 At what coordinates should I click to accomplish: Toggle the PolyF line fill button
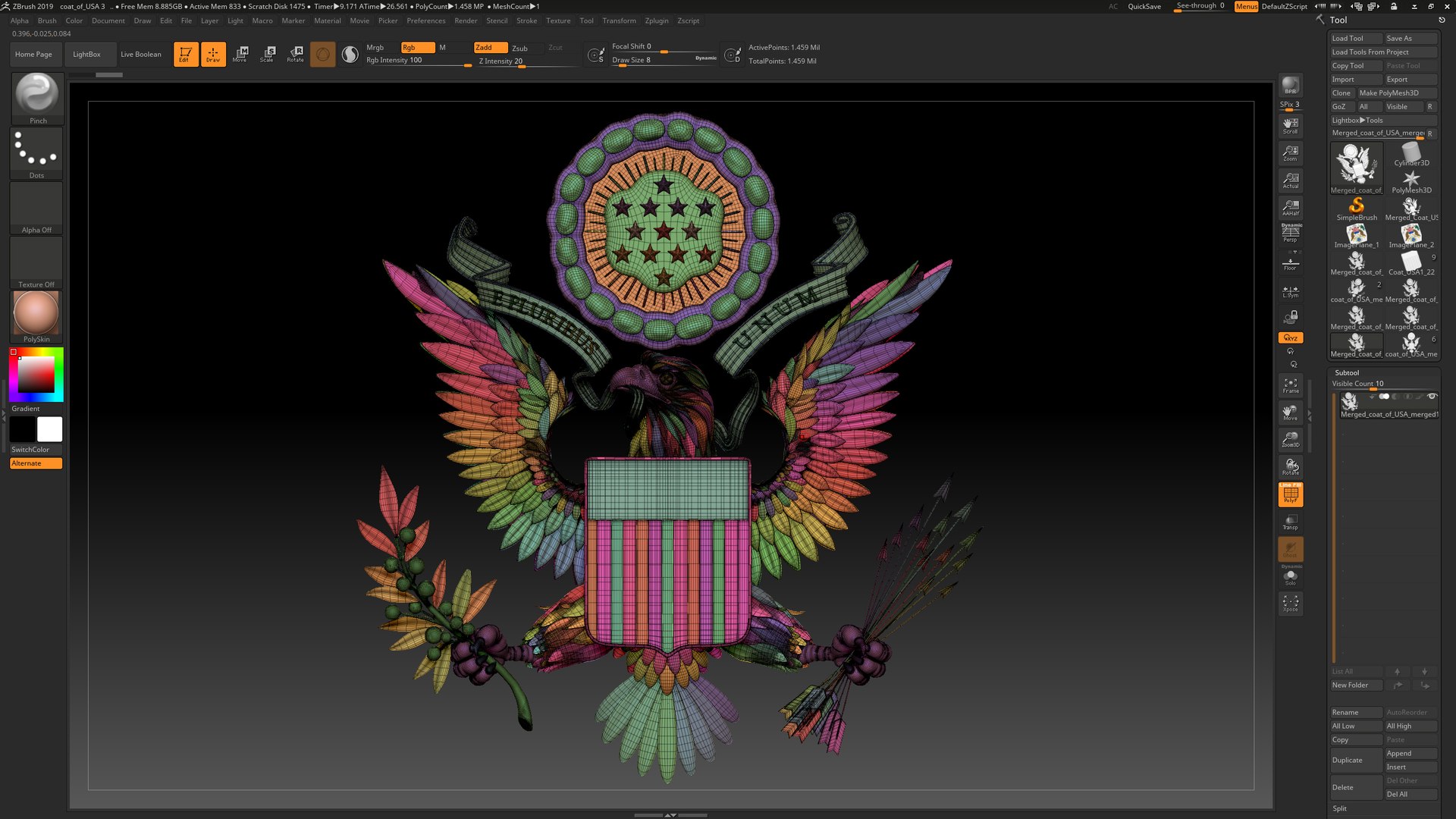(1291, 494)
